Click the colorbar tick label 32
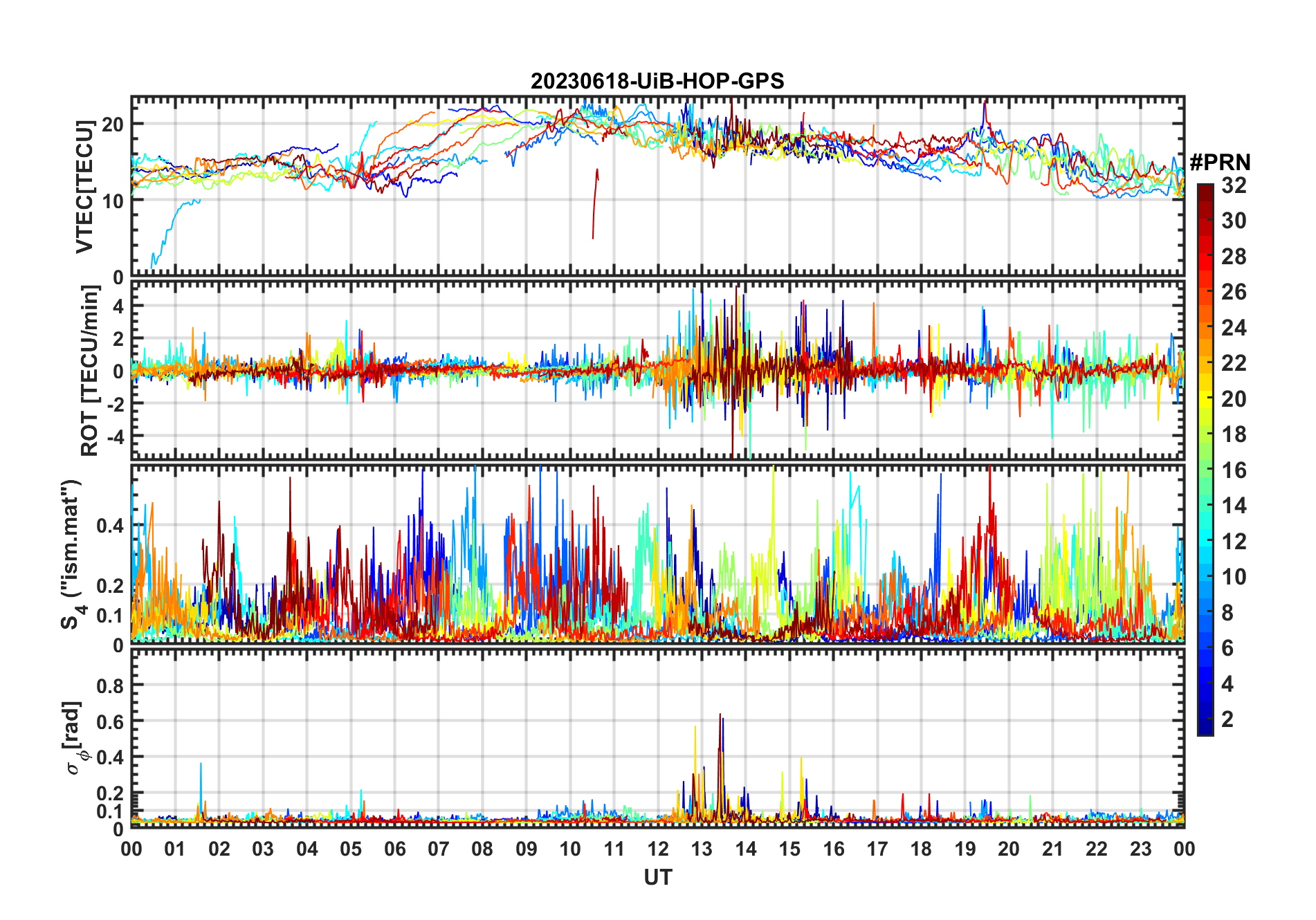The image size is (1316, 920). tap(1234, 185)
